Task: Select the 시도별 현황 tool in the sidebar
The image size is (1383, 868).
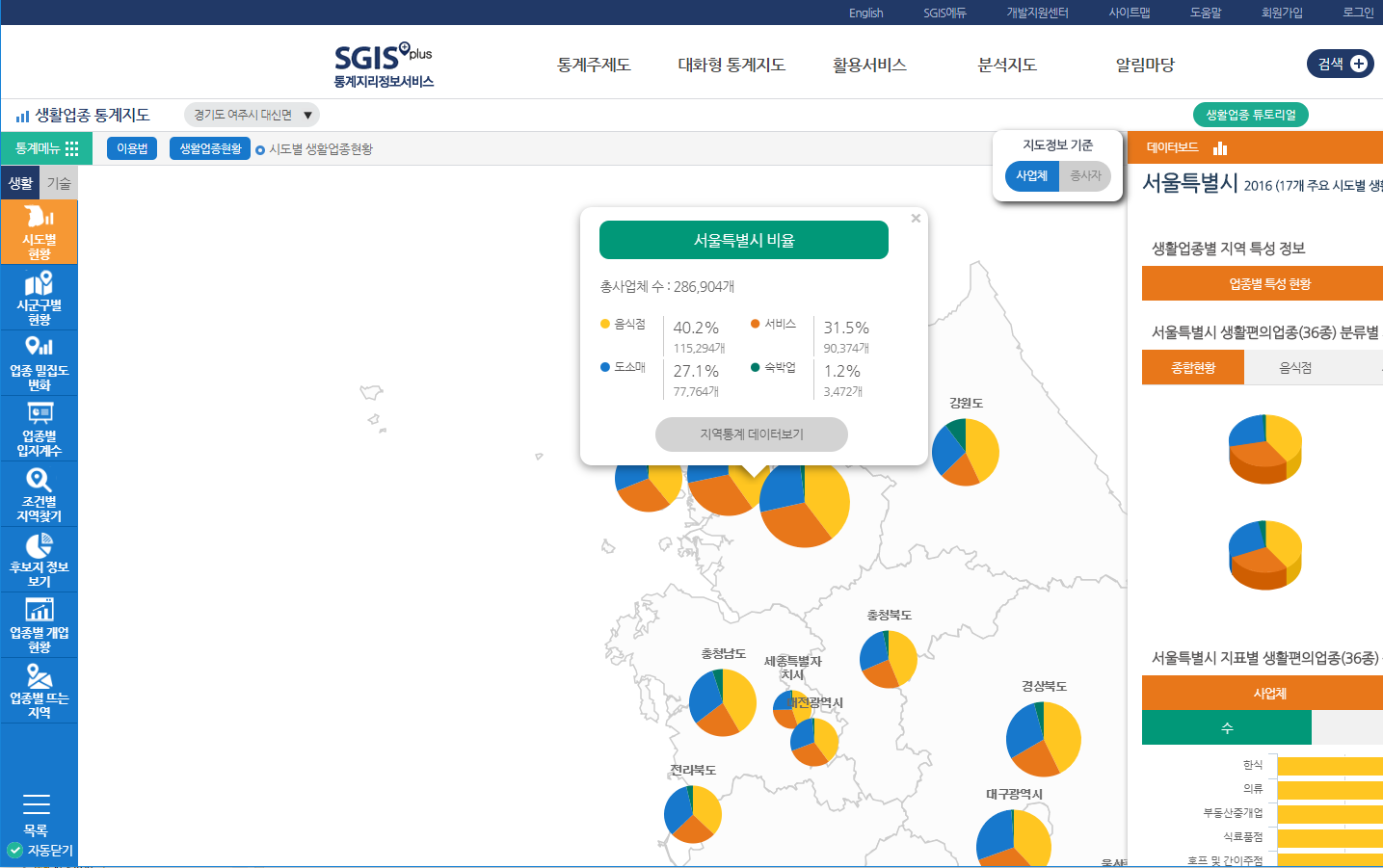Action: [39, 231]
